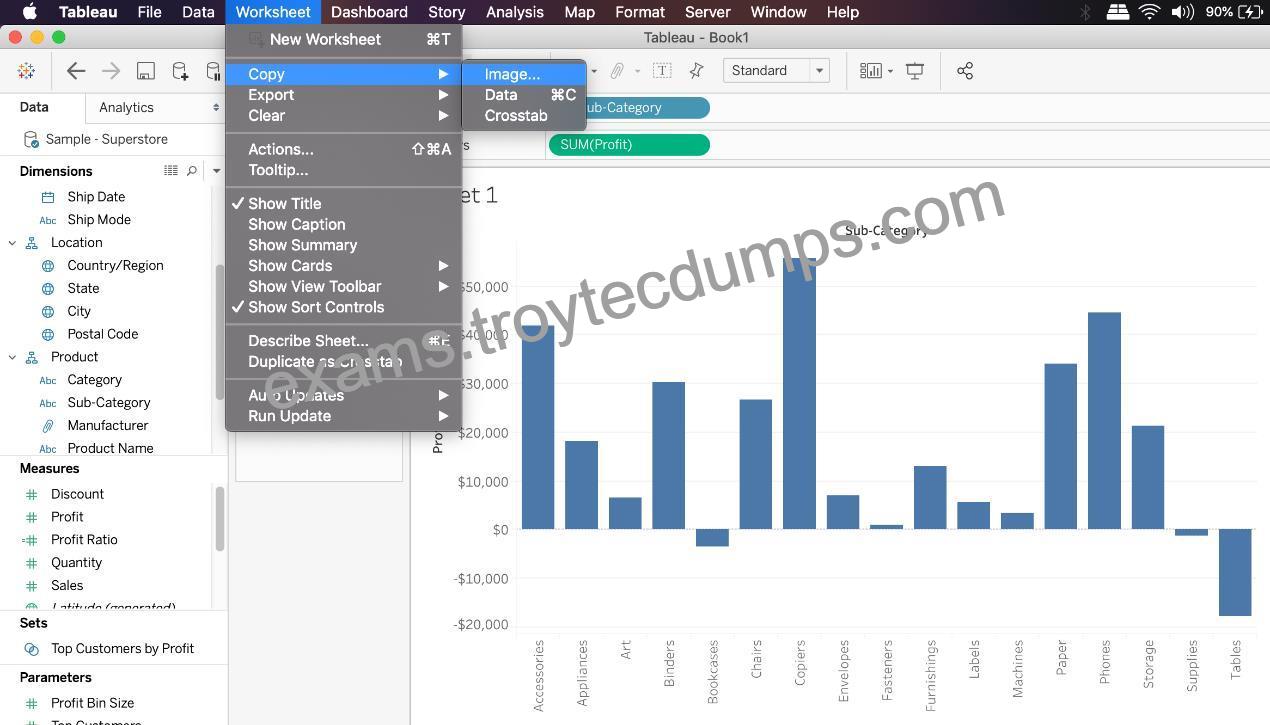The width and height of the screenshot is (1270, 725).
Task: Select the Sample - Superstore data source
Action: point(106,139)
